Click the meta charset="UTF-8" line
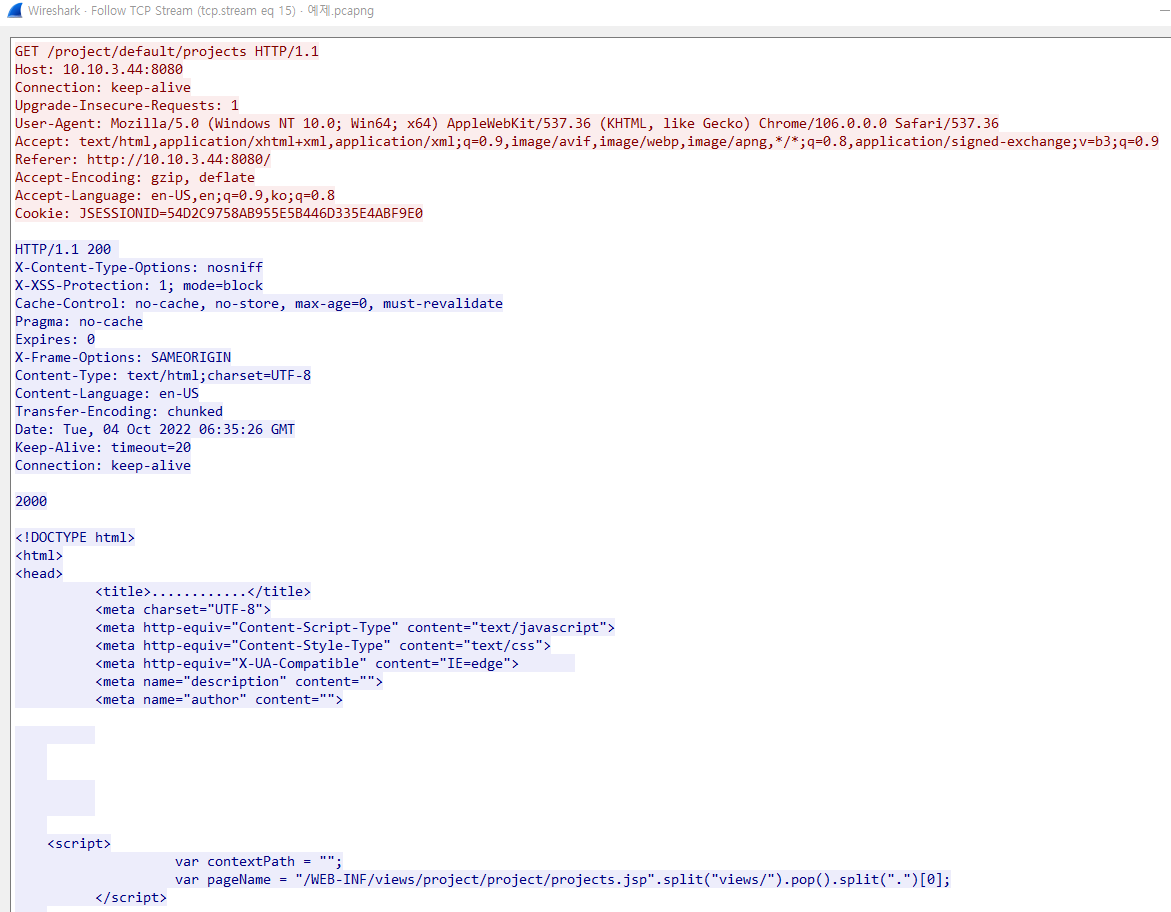Viewport: 1171px width, 912px height. point(183,609)
